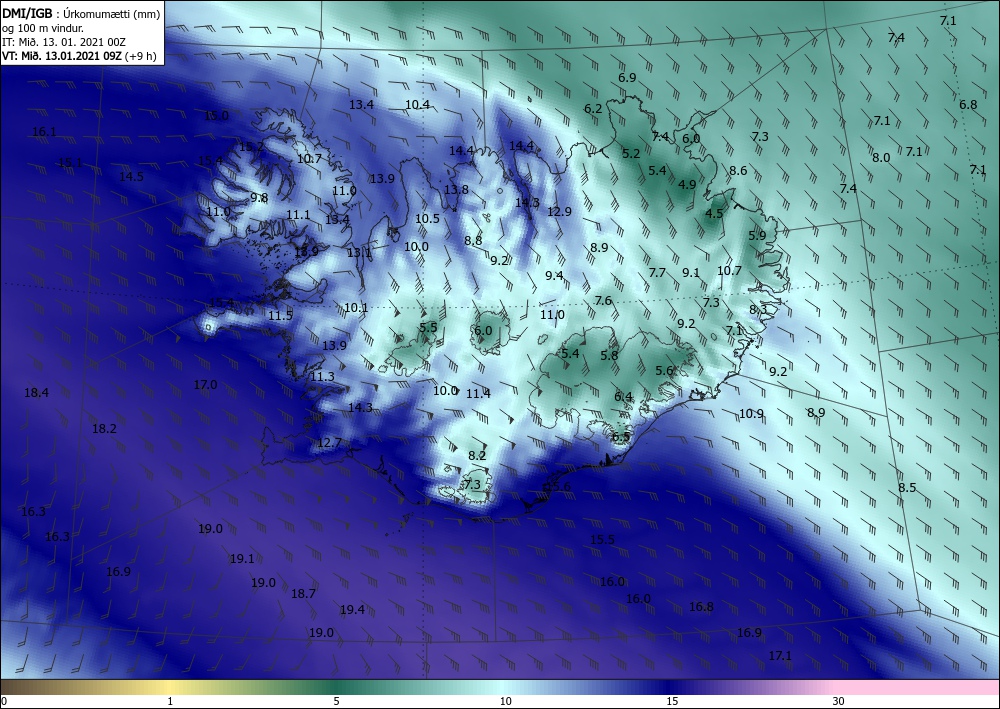The height and width of the screenshot is (709, 1000).
Task: Click the 6.5 value on the map
Action: tap(621, 437)
